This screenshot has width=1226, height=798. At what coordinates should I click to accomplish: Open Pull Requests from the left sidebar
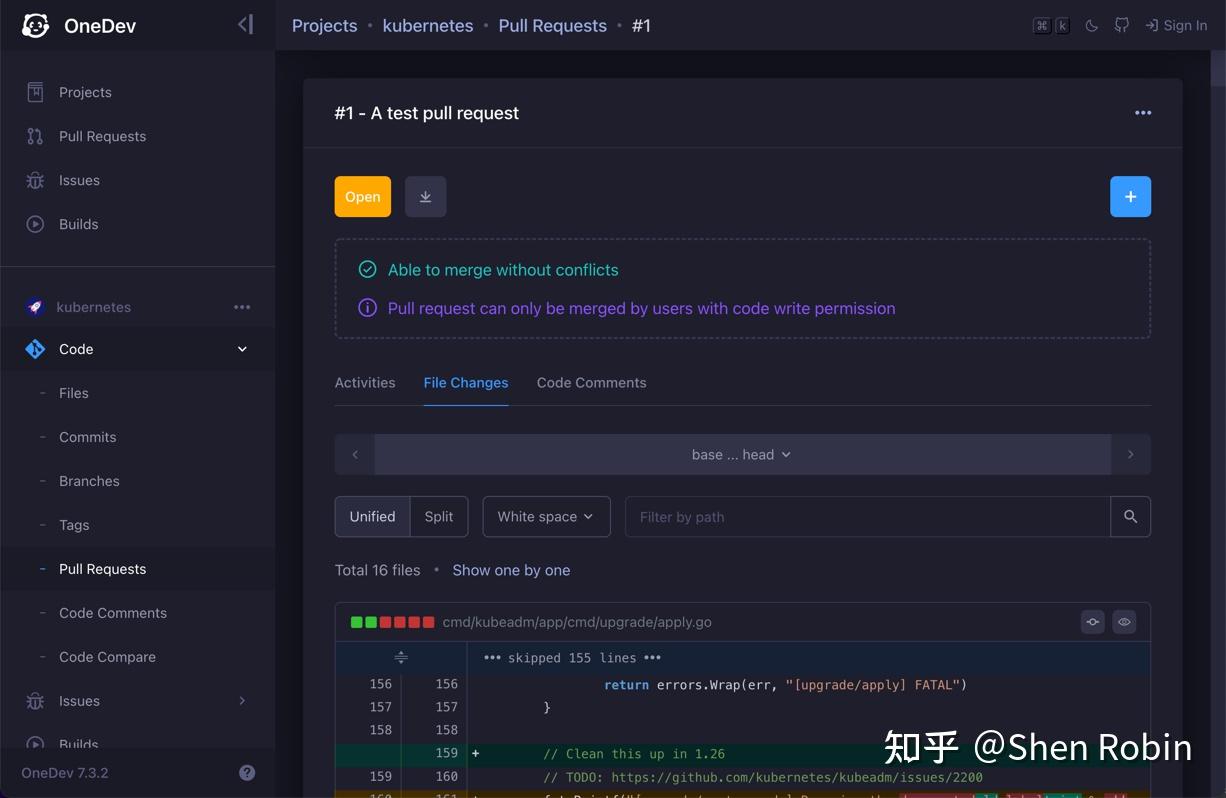coord(102,136)
